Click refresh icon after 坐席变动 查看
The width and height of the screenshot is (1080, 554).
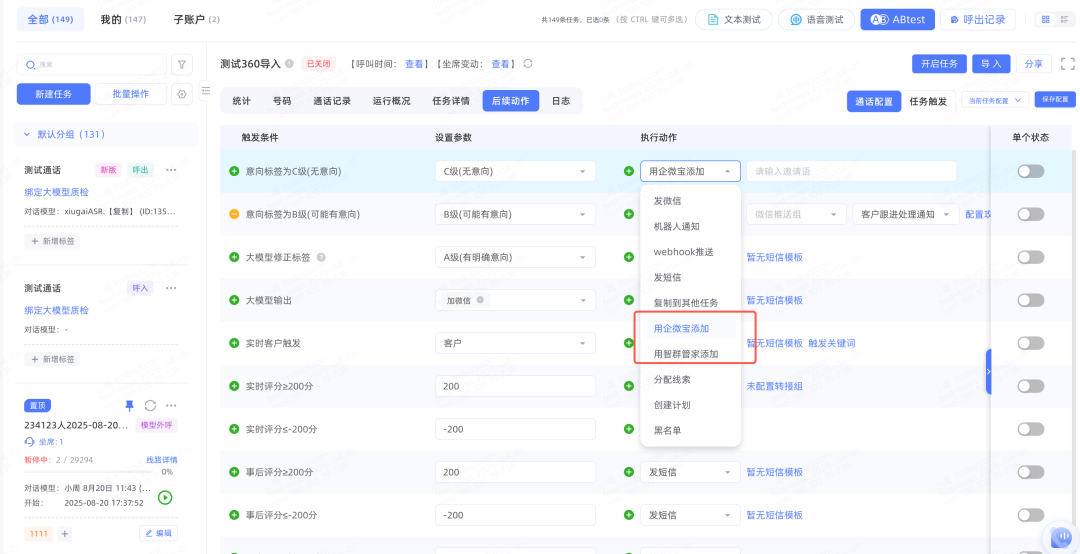coord(528,64)
